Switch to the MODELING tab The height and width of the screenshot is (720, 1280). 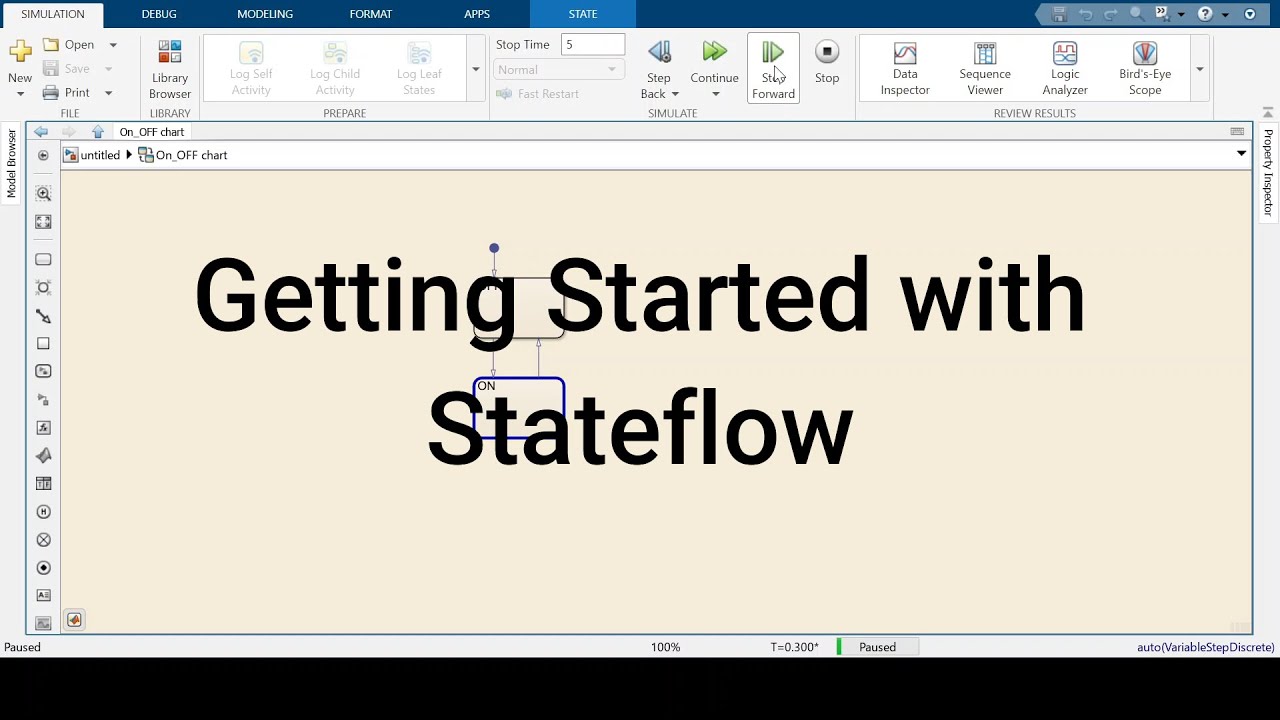click(265, 14)
